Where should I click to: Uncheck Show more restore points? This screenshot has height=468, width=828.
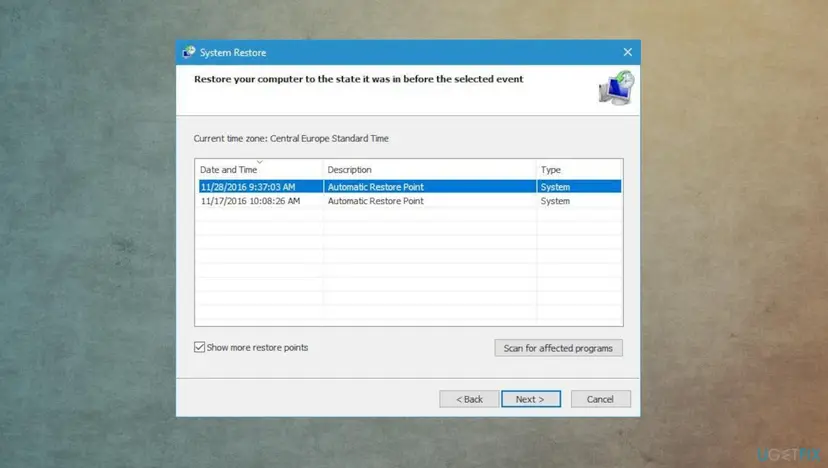[x=199, y=347]
